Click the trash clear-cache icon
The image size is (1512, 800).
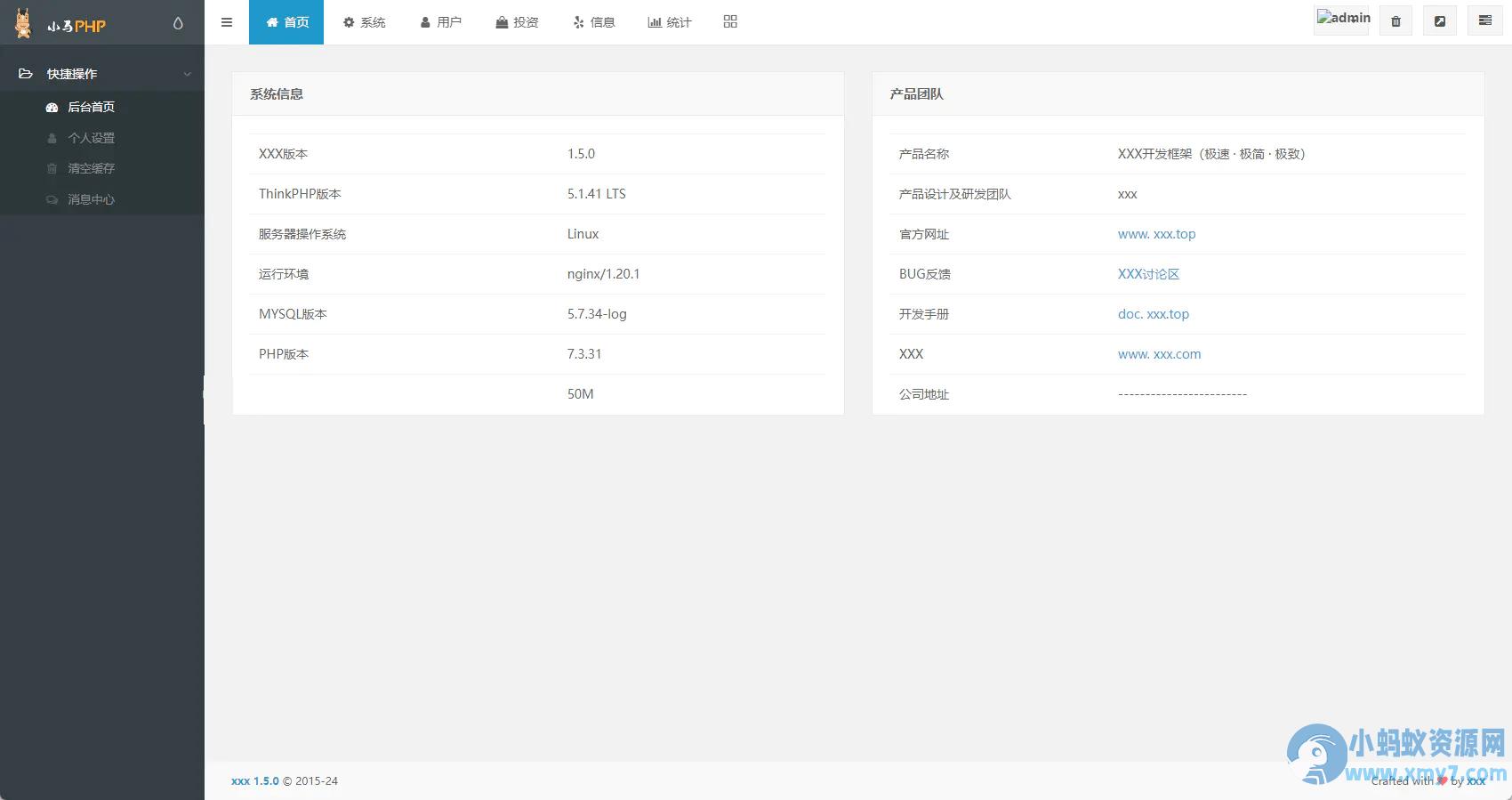pyautogui.click(x=1395, y=21)
